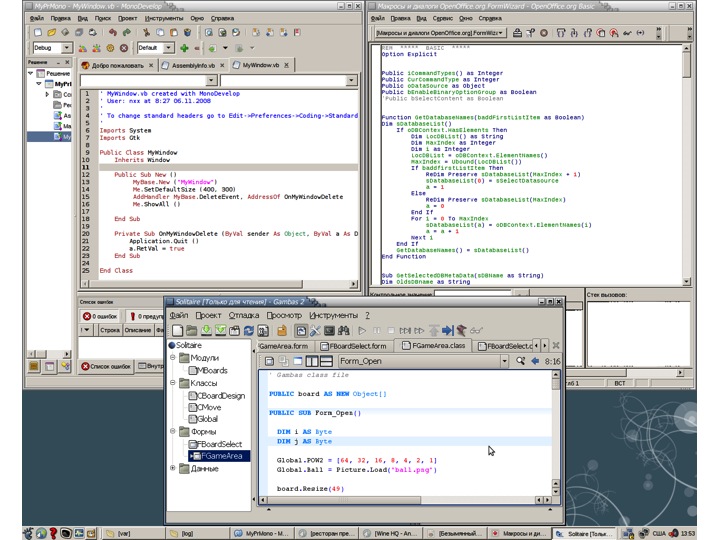The height and width of the screenshot is (540, 720).
Task: Open the class selector combo above MonoDevelop editor
Action: [x=149, y=81]
